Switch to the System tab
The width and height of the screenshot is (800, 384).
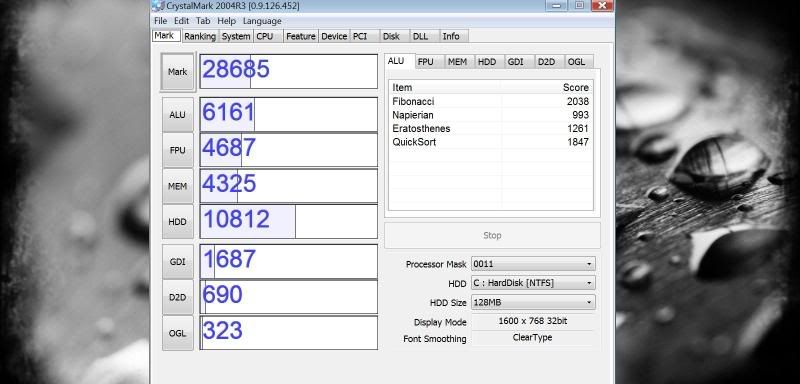236,36
